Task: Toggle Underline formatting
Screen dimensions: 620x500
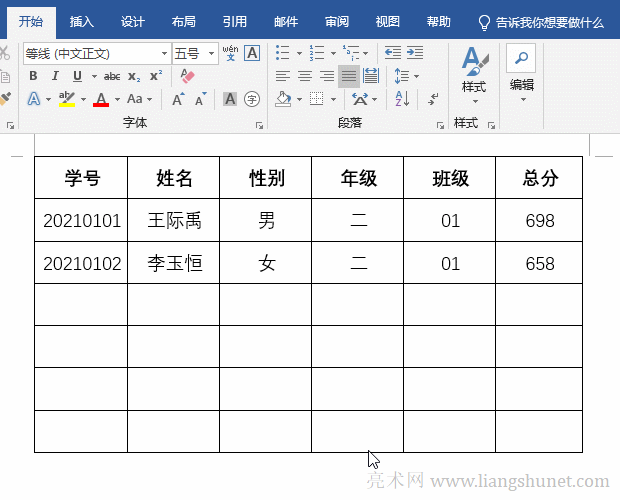Action: click(78, 76)
